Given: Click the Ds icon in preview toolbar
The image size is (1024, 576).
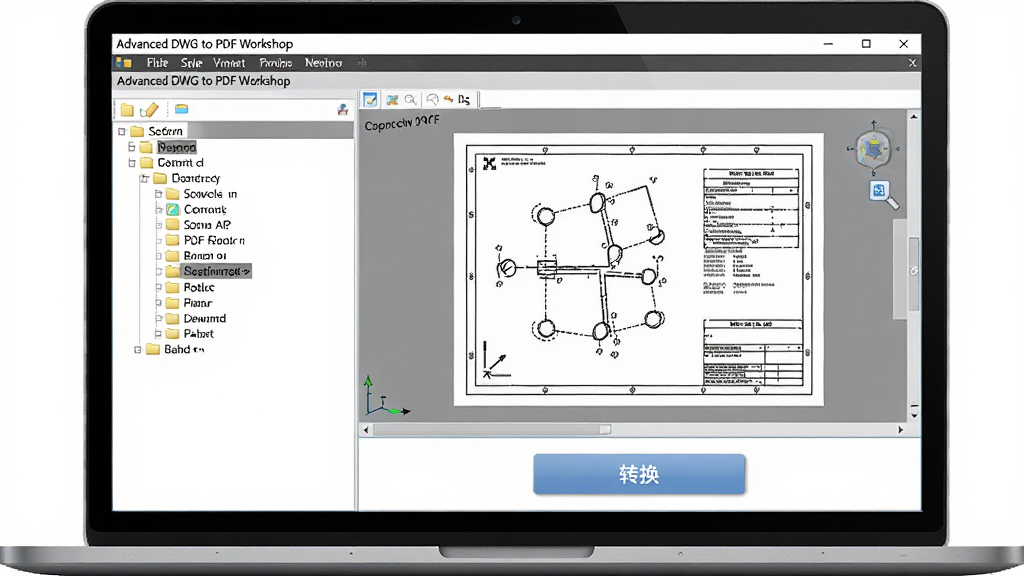Looking at the screenshot, I should pyautogui.click(x=464, y=99).
